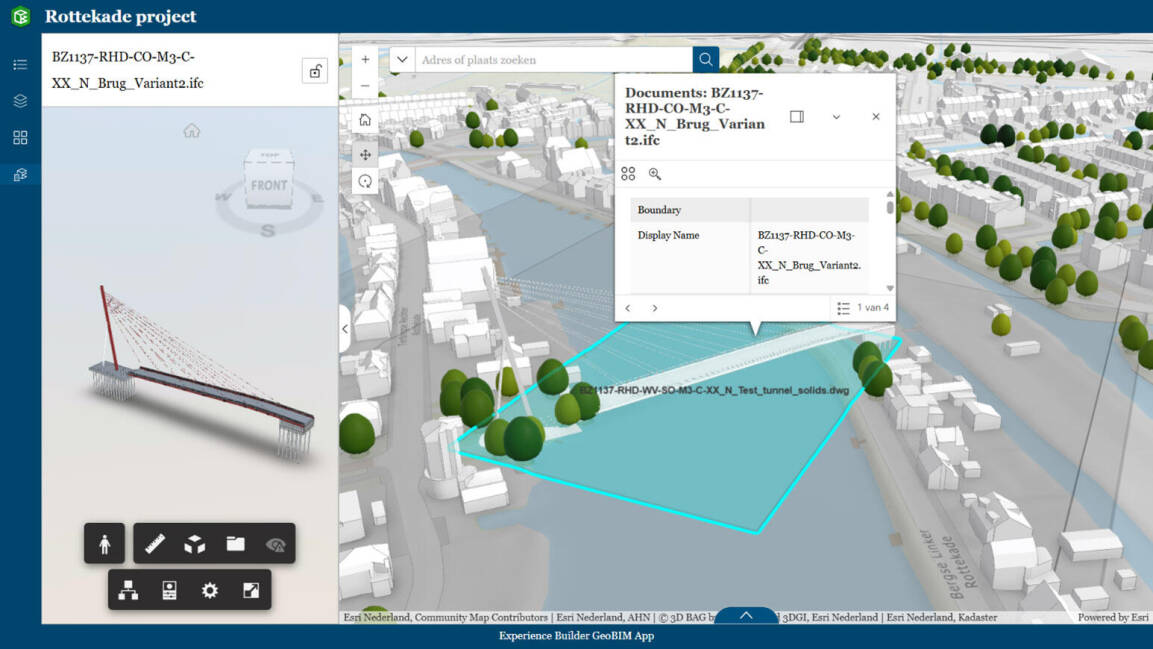Image resolution: width=1153 pixels, height=649 pixels.
Task: Click the search magnifier button
Action: [x=706, y=60]
